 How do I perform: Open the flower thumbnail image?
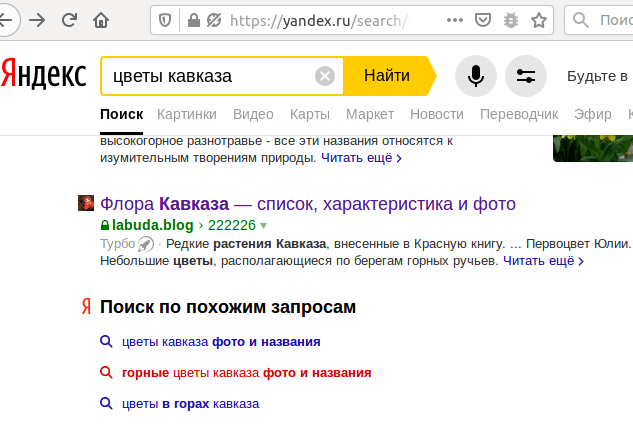pyautogui.click(x=593, y=149)
